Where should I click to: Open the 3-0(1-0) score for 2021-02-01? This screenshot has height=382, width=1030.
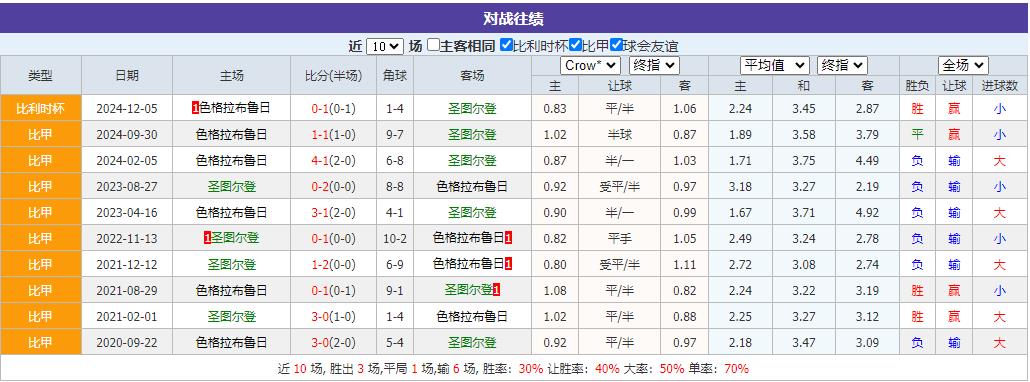tap(333, 316)
